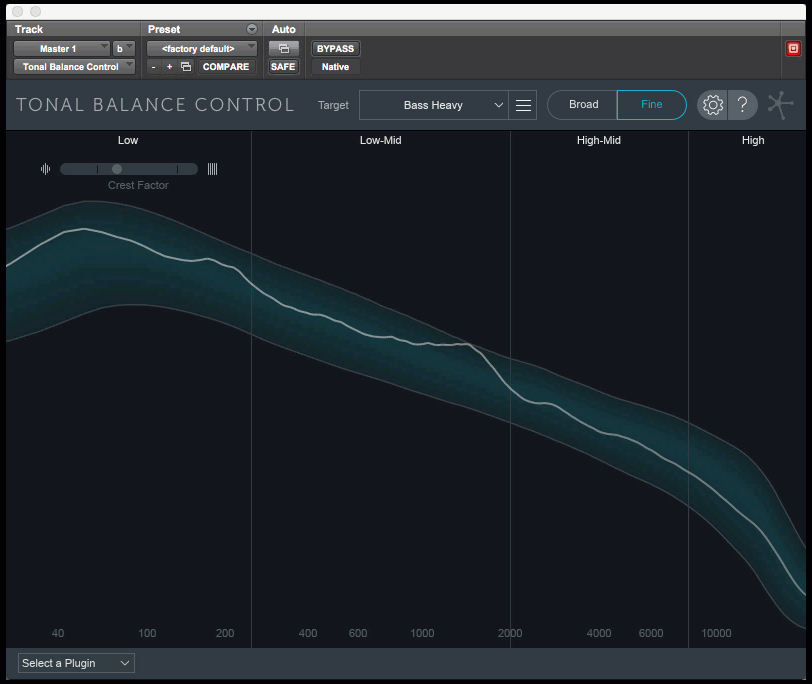Click the Preset header label
This screenshot has height=684, width=812.
164,29
